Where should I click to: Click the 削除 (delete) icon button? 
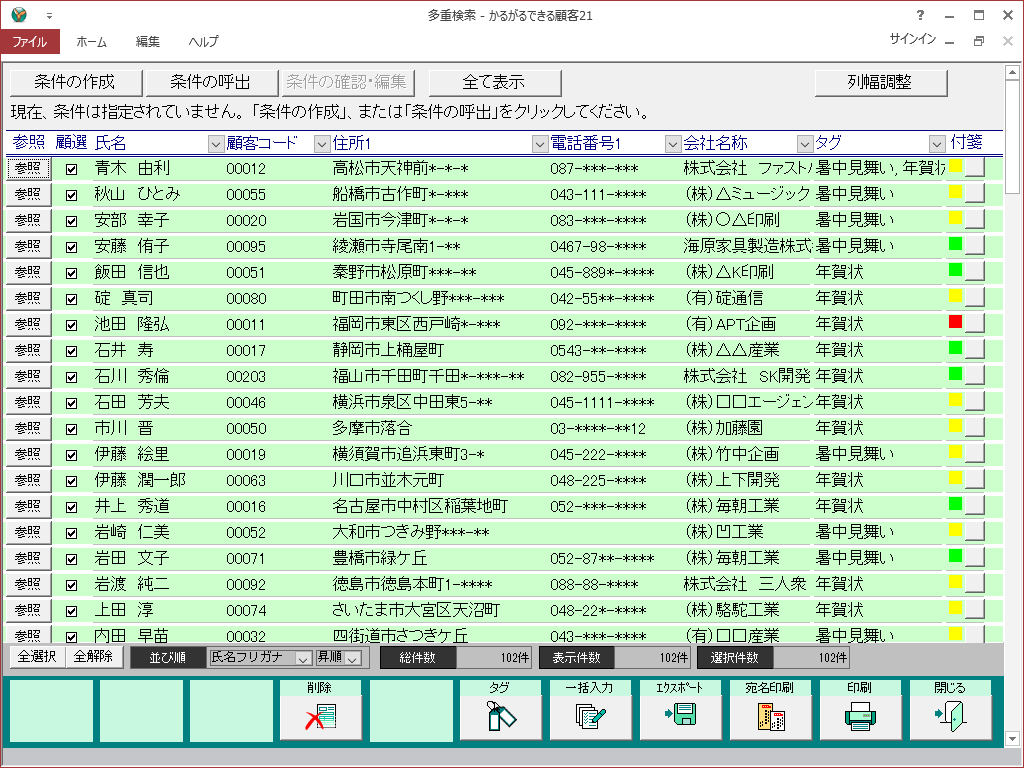(x=320, y=716)
